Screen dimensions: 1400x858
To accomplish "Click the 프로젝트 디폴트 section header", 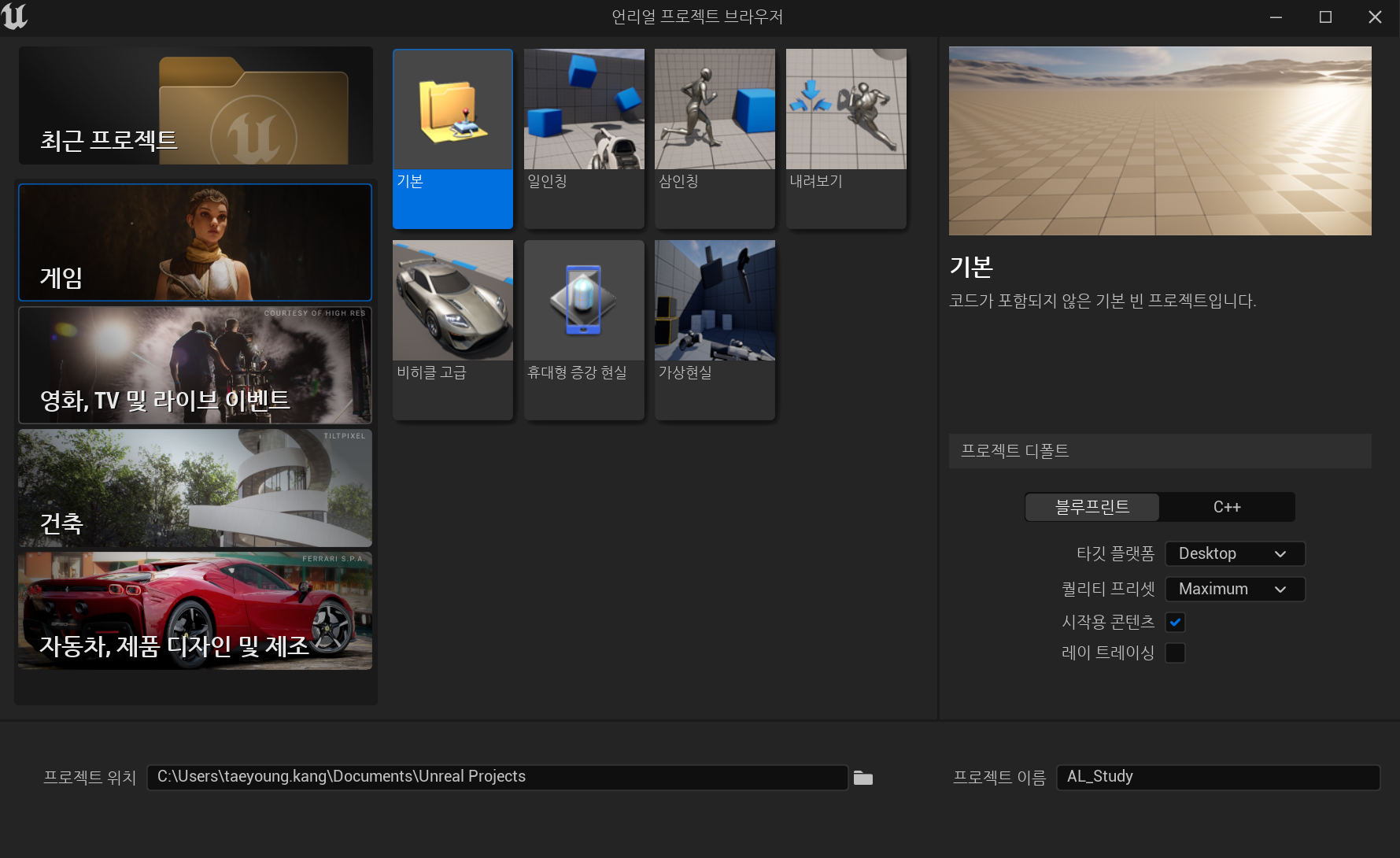I will coord(1160,451).
